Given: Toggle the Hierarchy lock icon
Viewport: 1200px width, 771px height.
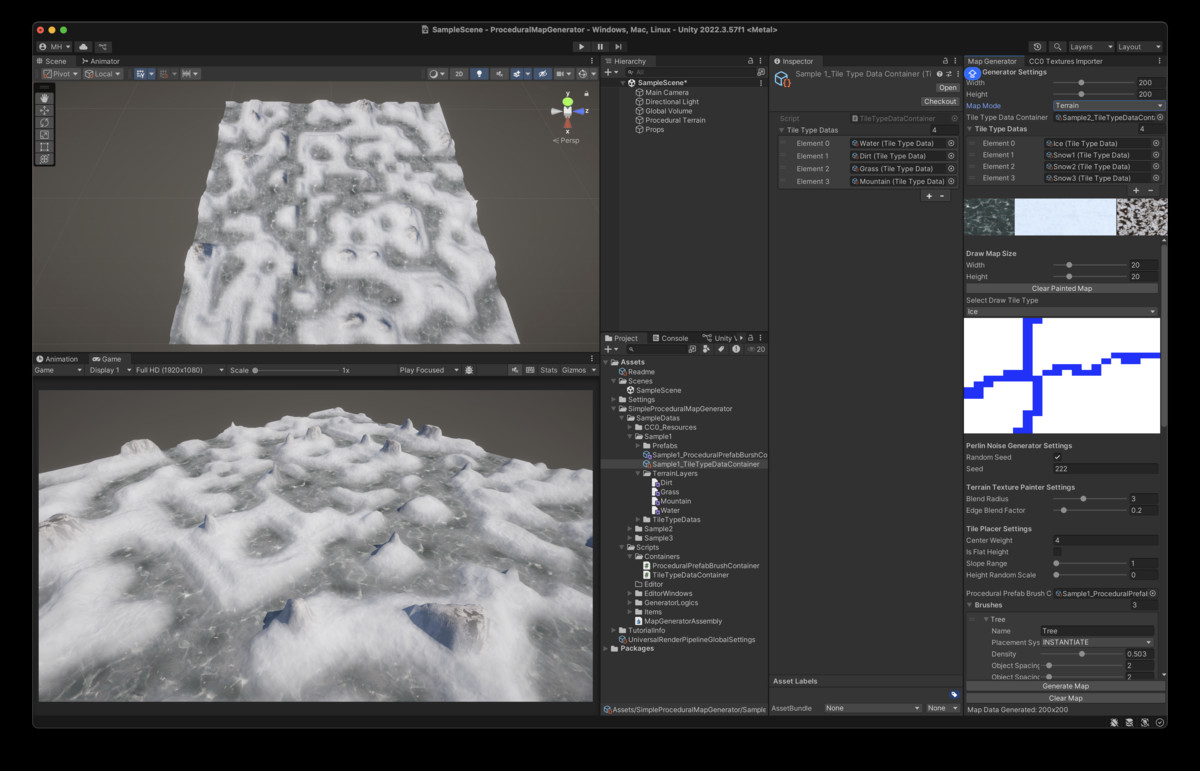Looking at the screenshot, I should 752,61.
